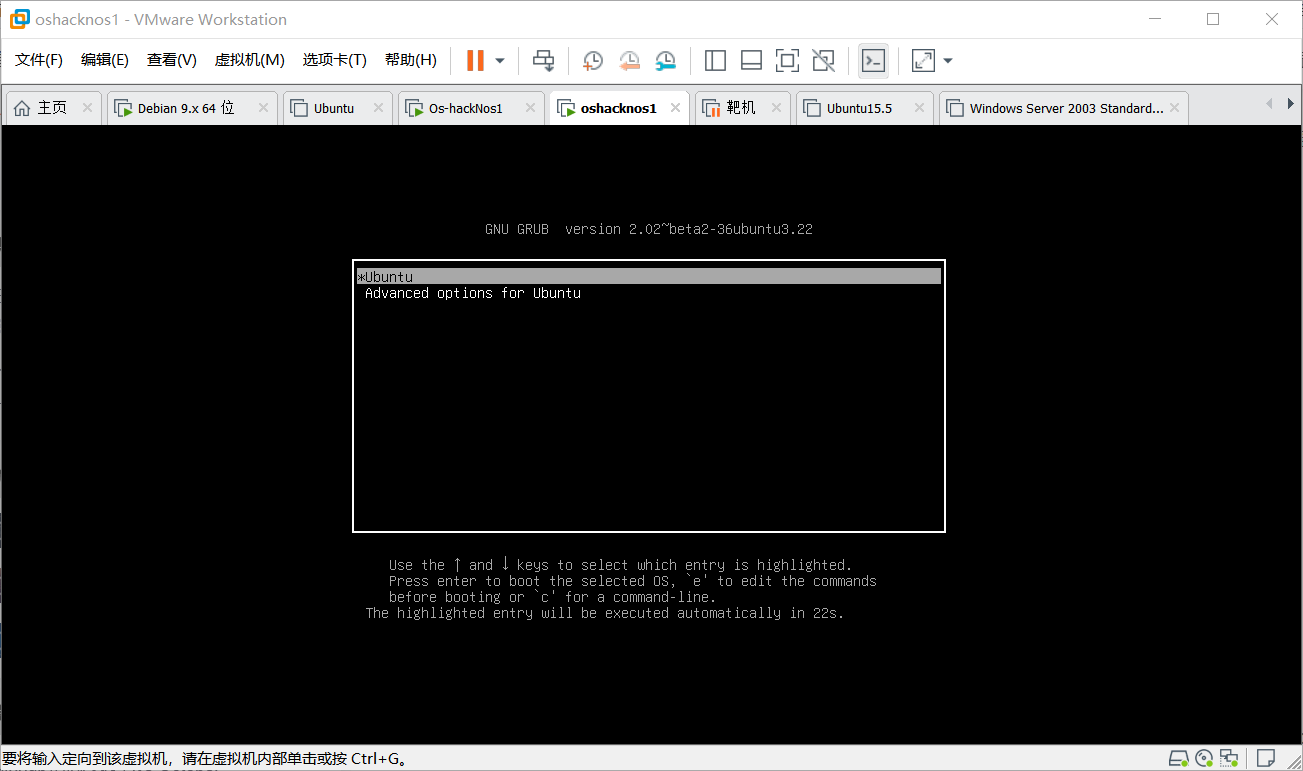Take a snapshot with the clock-plus icon

(x=592, y=61)
